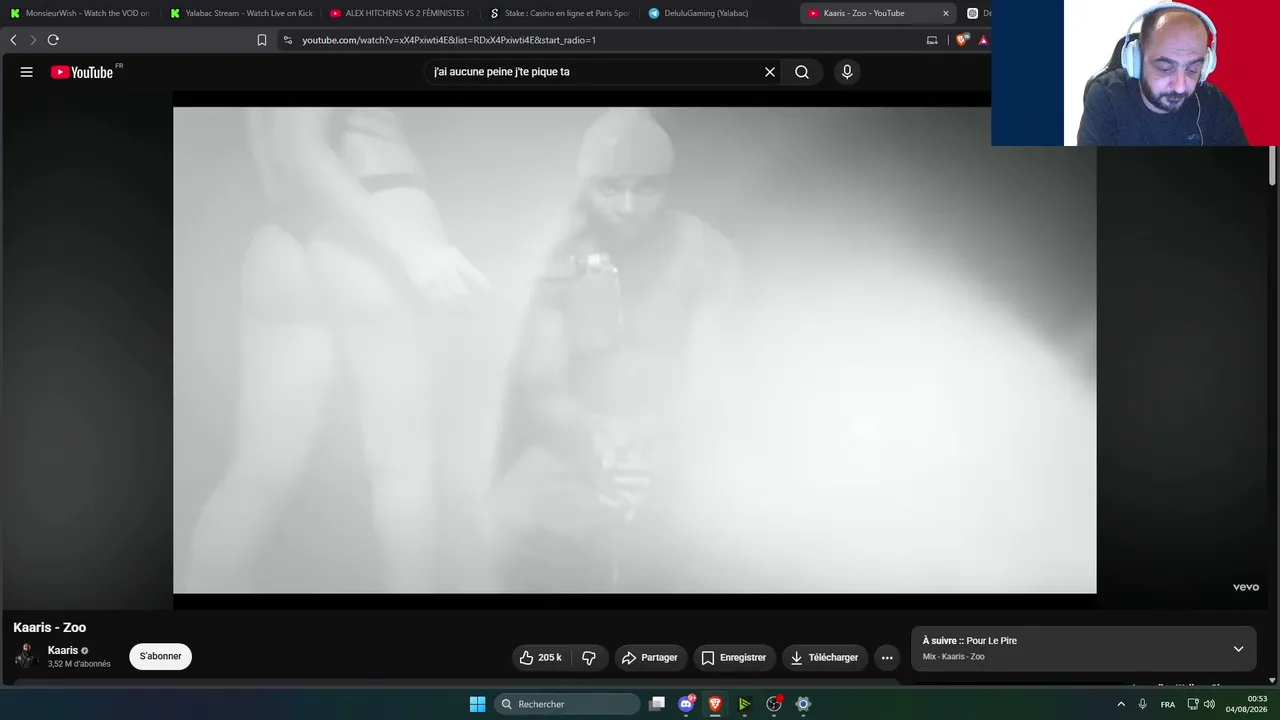Go forward in browser history
Image resolution: width=1280 pixels, height=720 pixels.
click(33, 40)
